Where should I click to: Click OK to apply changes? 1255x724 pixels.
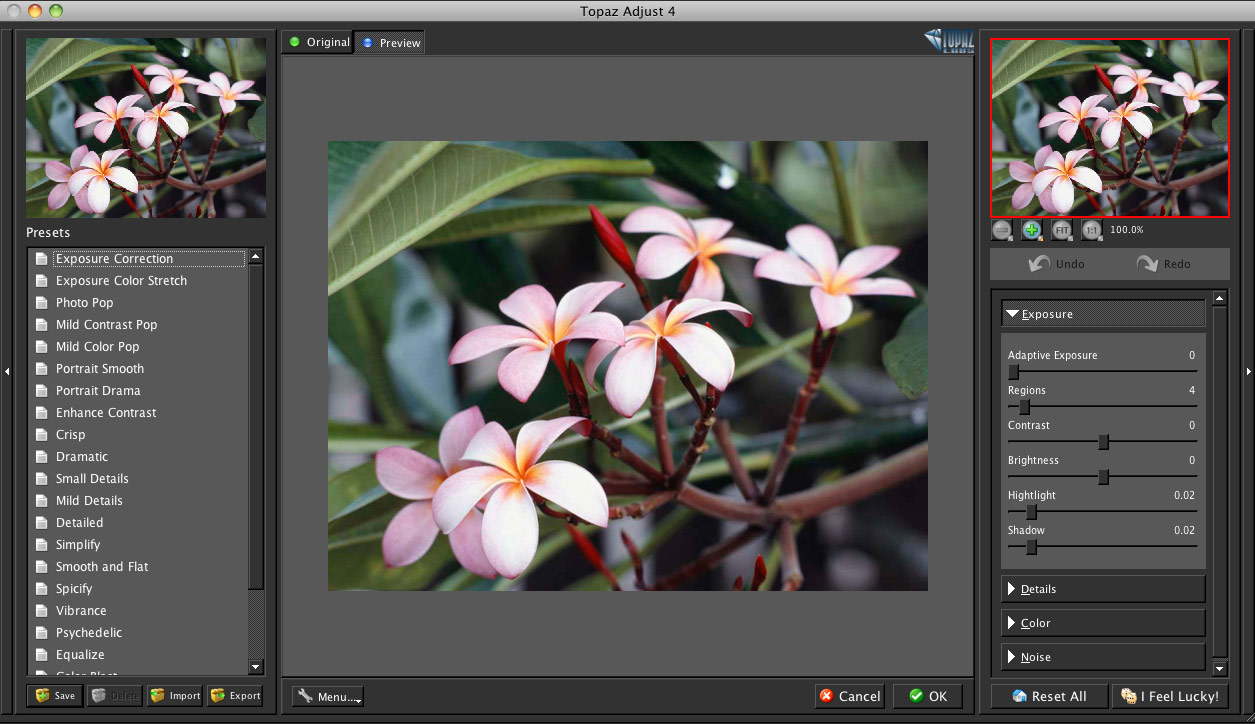pyautogui.click(x=928, y=696)
